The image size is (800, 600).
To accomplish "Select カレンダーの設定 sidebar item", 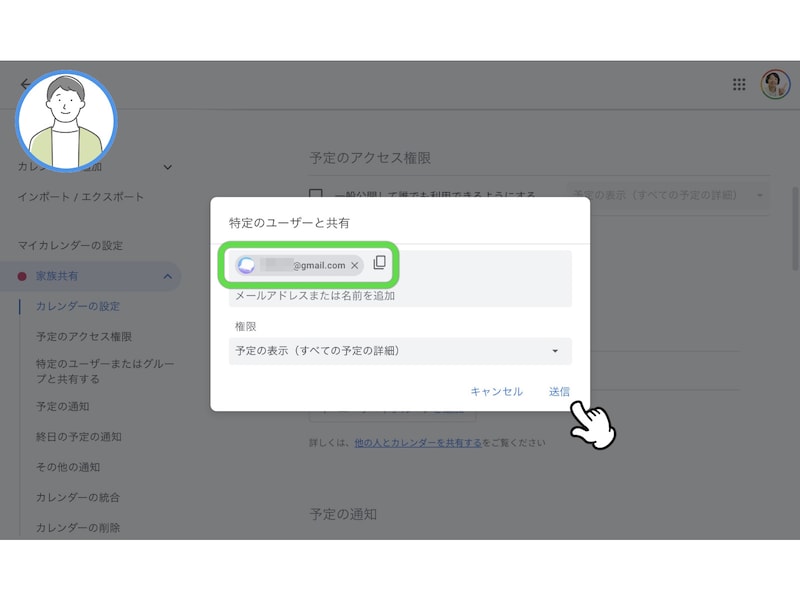I will coord(78,306).
